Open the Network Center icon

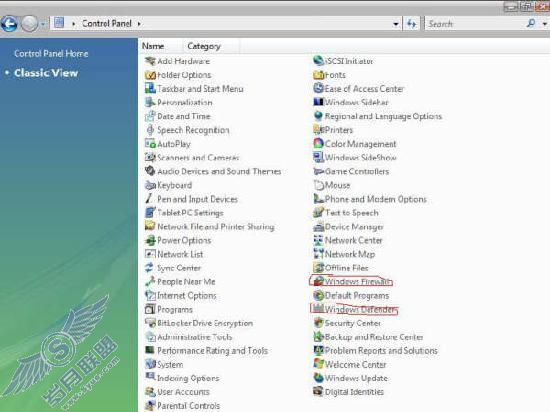click(x=318, y=241)
